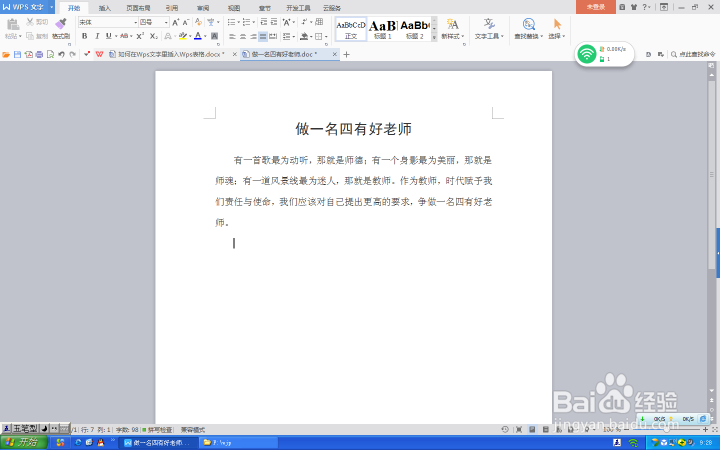Toggle strikethrough formatting
720x450 pixels.
(124, 36)
